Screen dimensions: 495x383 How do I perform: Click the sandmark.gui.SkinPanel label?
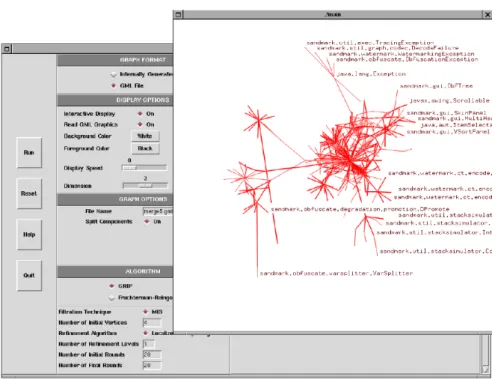click(x=446, y=113)
